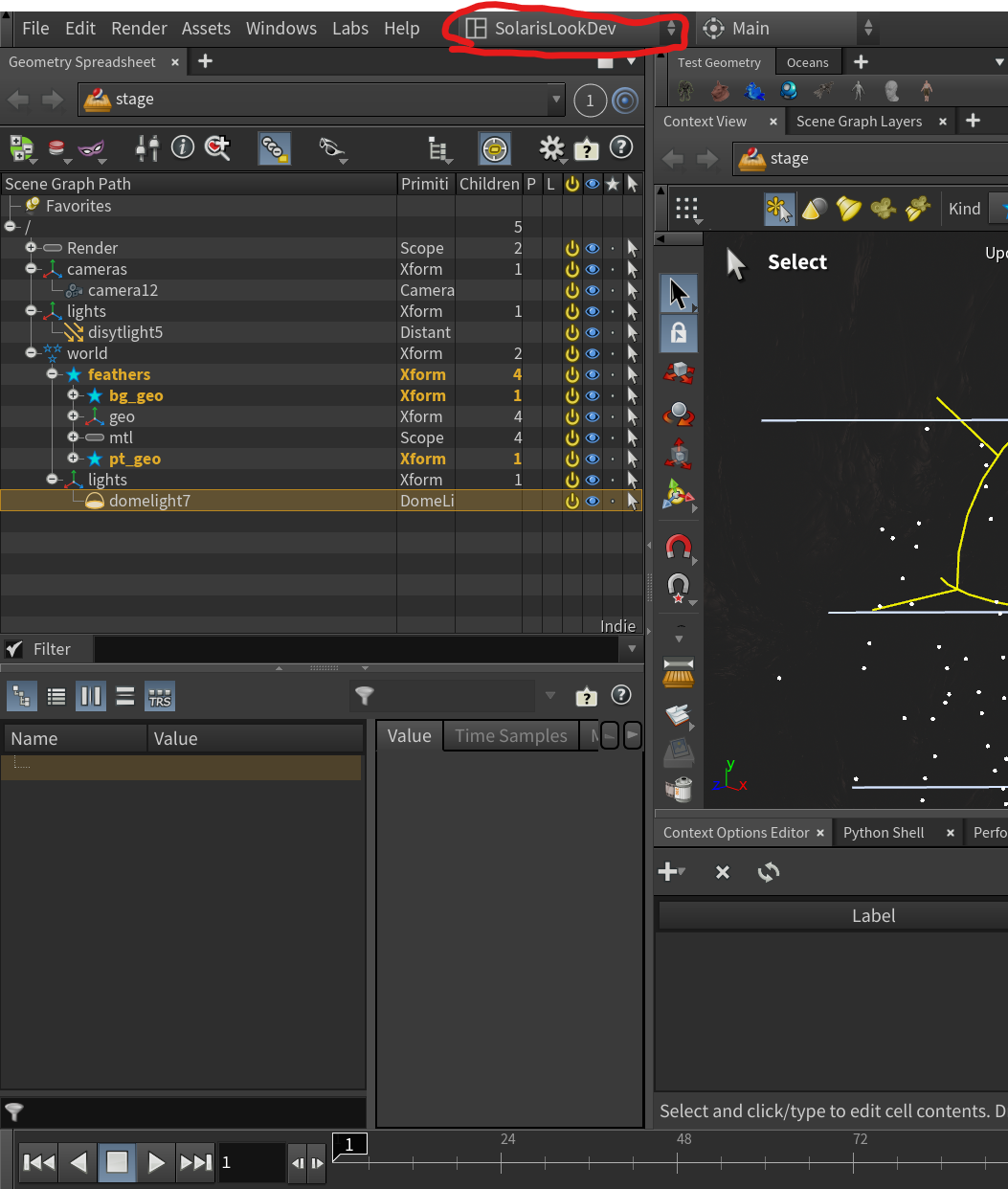Click the help question mark in scene graph toolbar

(621, 147)
